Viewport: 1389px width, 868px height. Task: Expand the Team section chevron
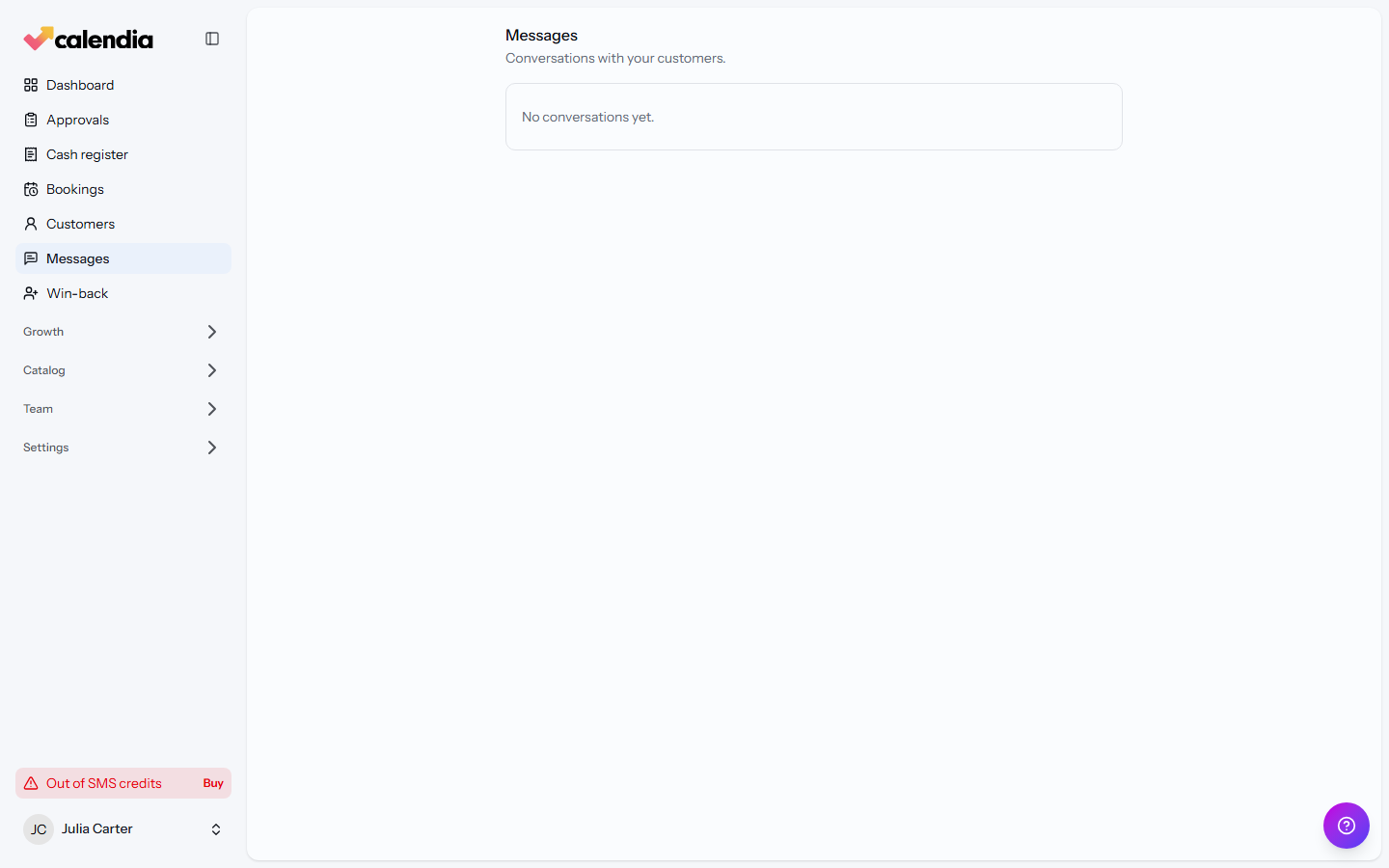[x=212, y=409]
